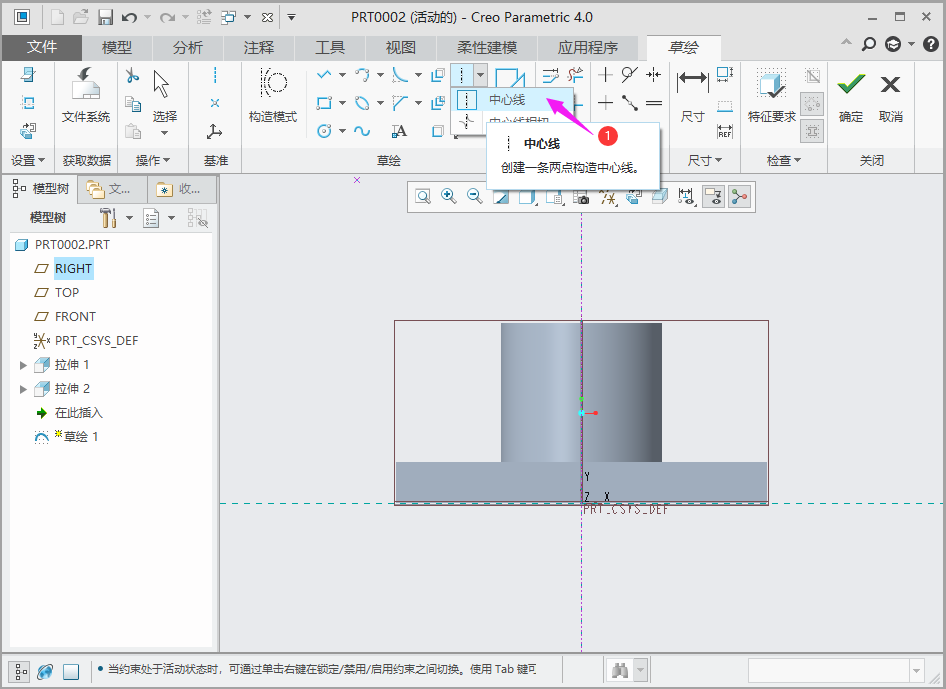Click the zoom in magnifier icon
This screenshot has height=689, width=946.
point(449,198)
